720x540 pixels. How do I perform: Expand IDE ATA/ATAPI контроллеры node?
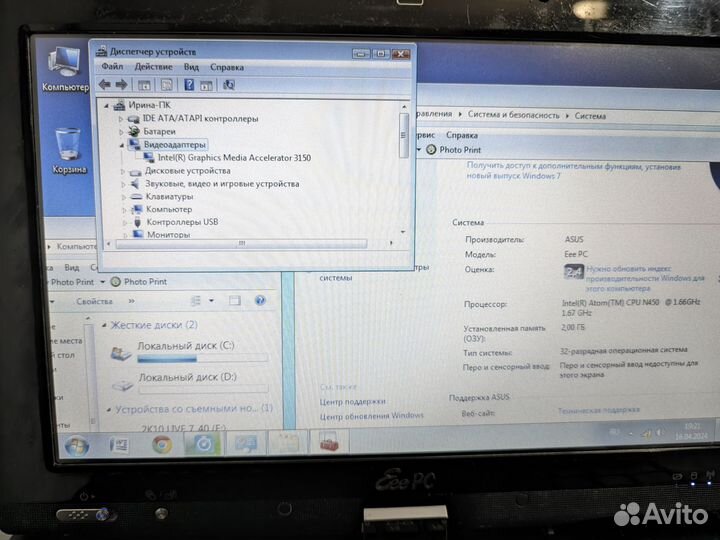tap(121, 119)
